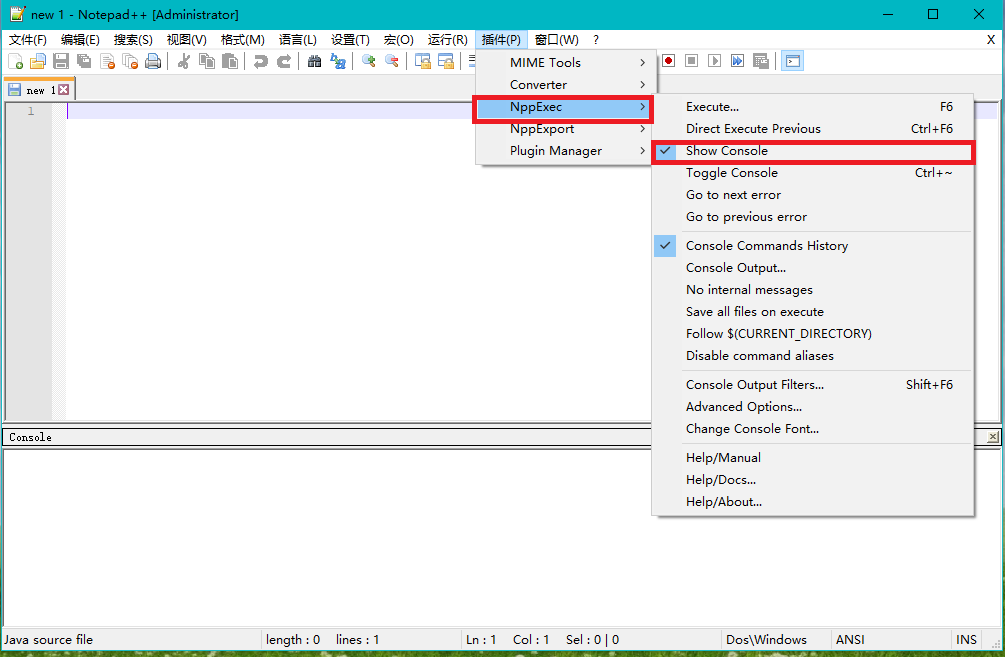1005x657 pixels.
Task: Expand the Plugin Manager submenu
Action: tap(565, 151)
